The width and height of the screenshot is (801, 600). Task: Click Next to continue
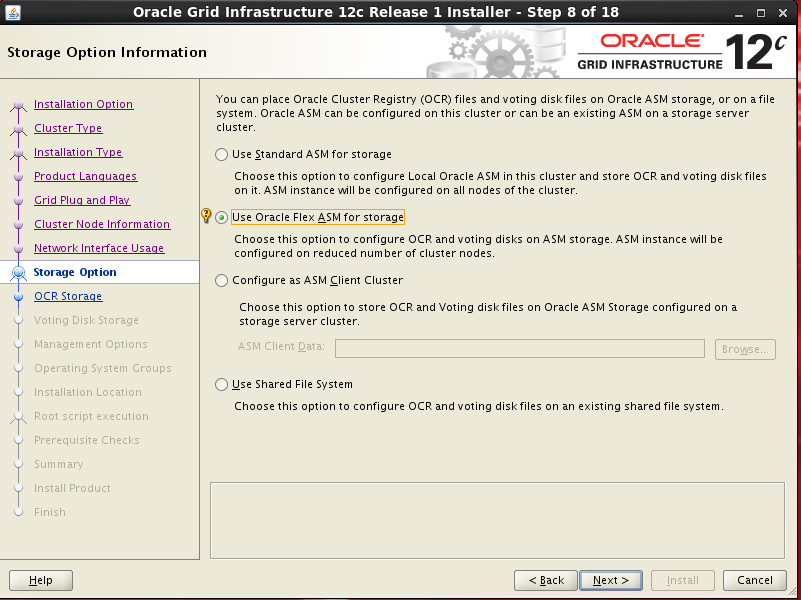(611, 581)
